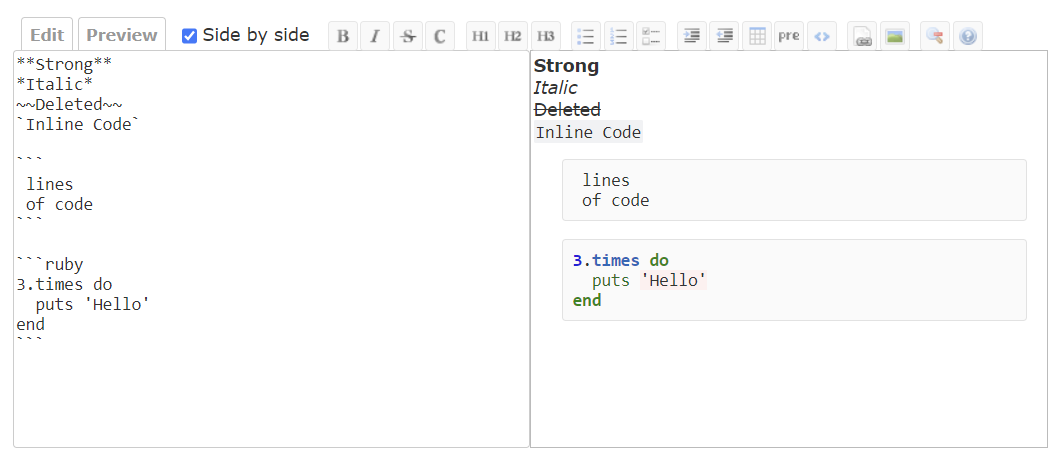Click the indent/quote icon
The image size is (1060, 460).
(x=692, y=36)
